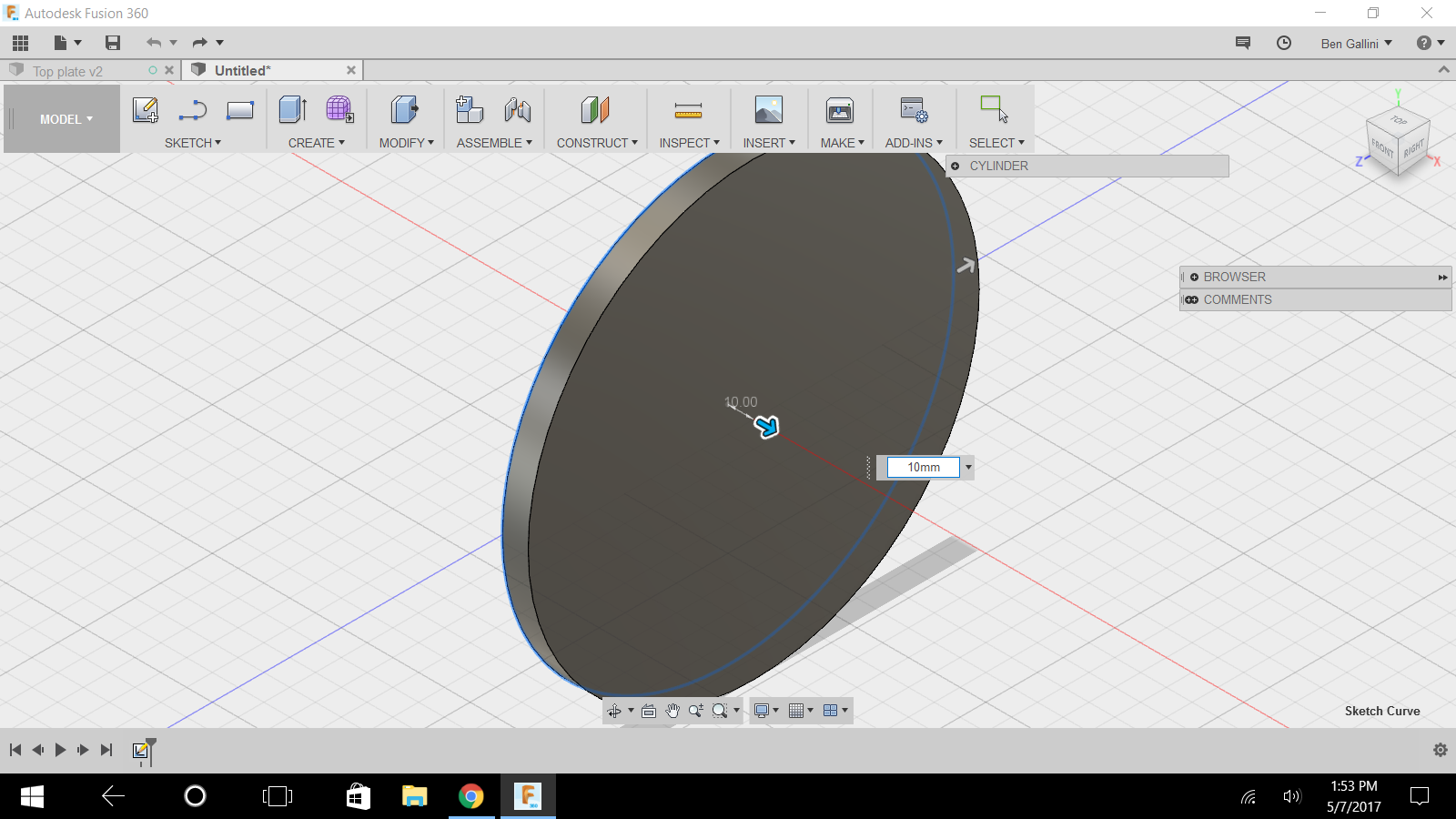Screen dimensions: 1456x819
Task: Open the MODIFY menu
Action: 406,143
